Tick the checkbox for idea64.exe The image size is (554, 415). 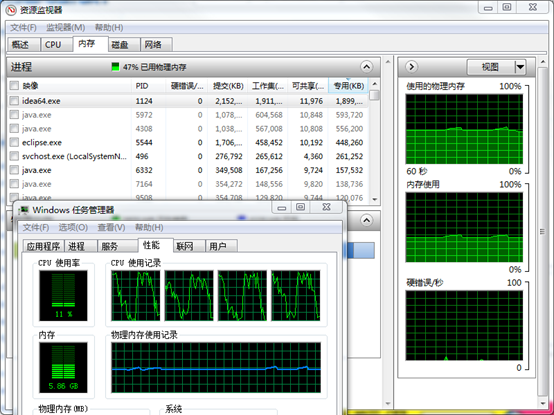click(14, 101)
